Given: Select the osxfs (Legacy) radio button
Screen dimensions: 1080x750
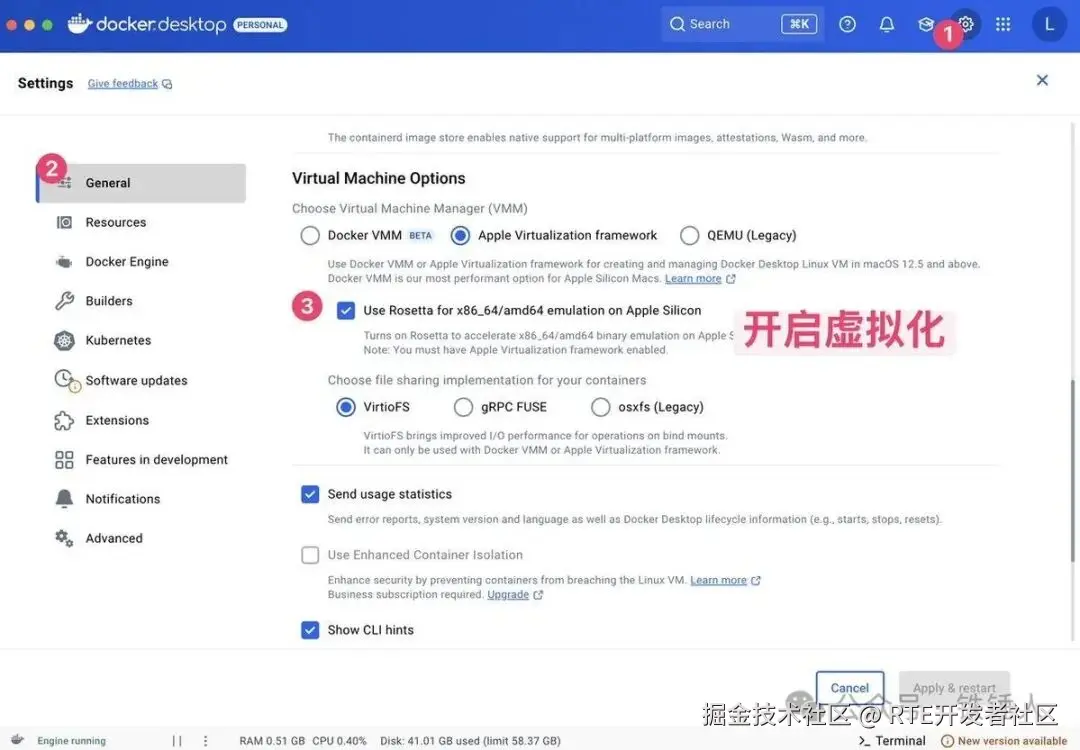Looking at the screenshot, I should pyautogui.click(x=601, y=407).
